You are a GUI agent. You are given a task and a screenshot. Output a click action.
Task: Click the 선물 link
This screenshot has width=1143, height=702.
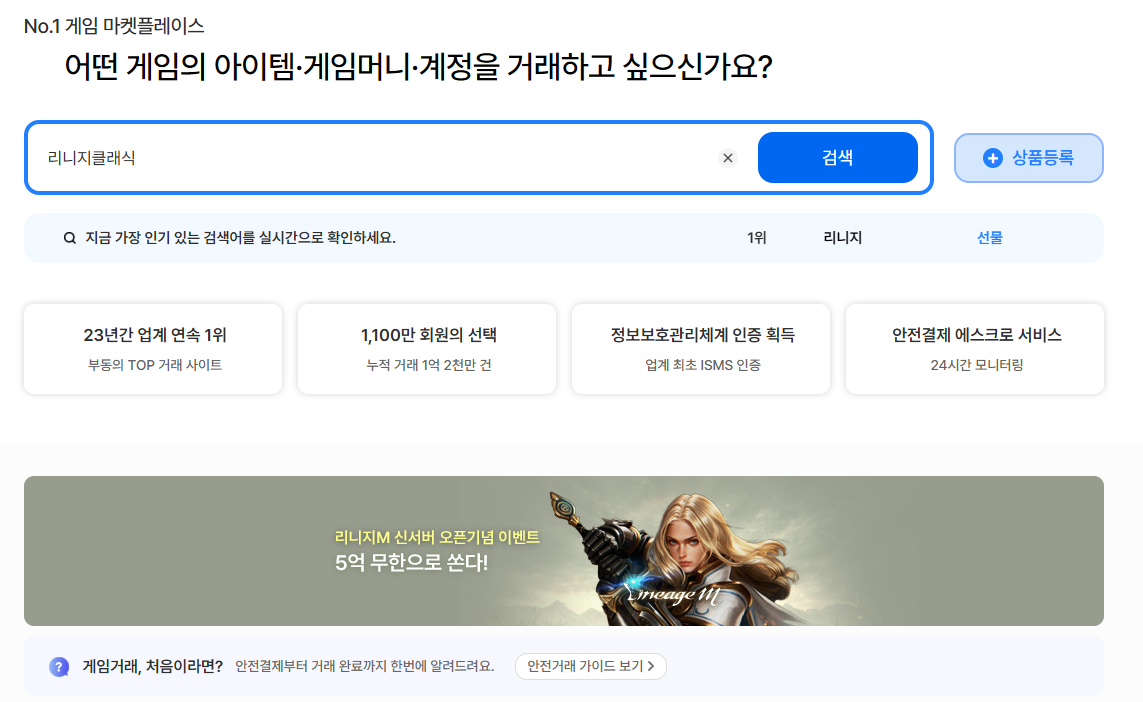tap(989, 238)
